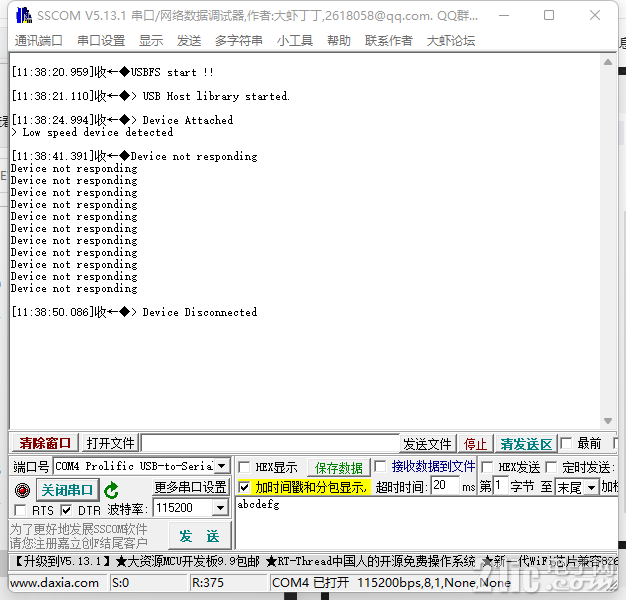Screen dimensions: 626x600
Task: Maximize the SSCOM window
Action: click(x=549, y=16)
